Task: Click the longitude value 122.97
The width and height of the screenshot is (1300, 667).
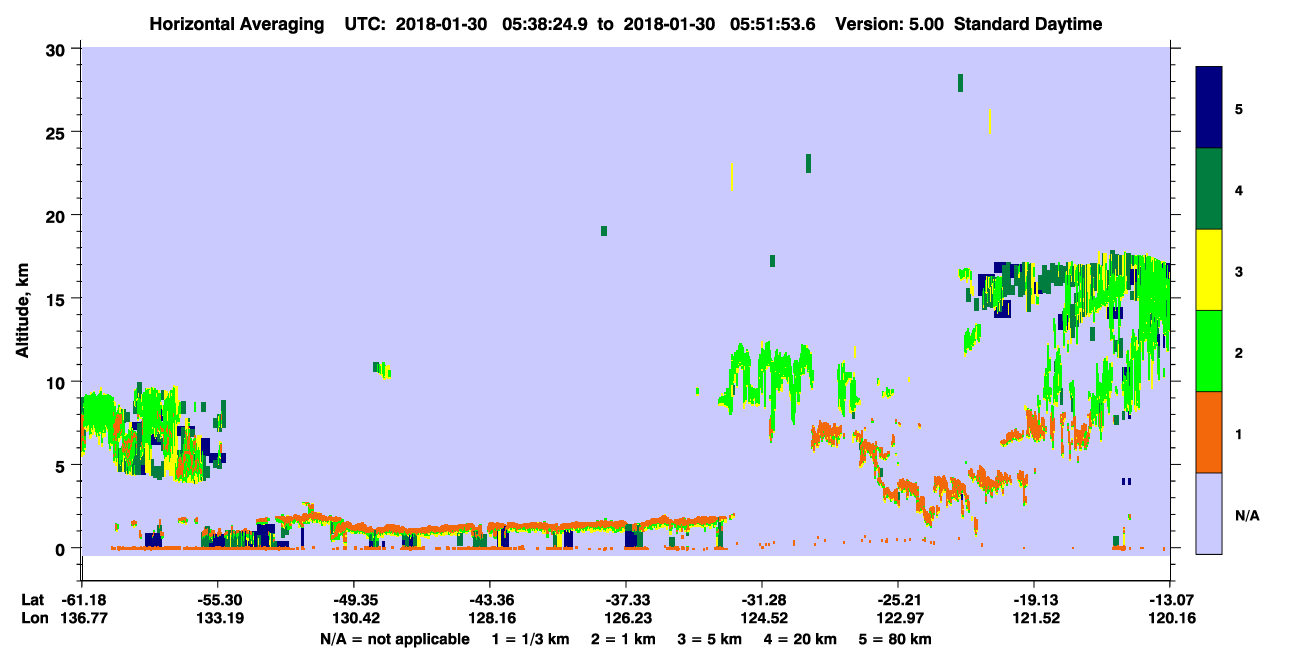Action: pyautogui.click(x=898, y=618)
